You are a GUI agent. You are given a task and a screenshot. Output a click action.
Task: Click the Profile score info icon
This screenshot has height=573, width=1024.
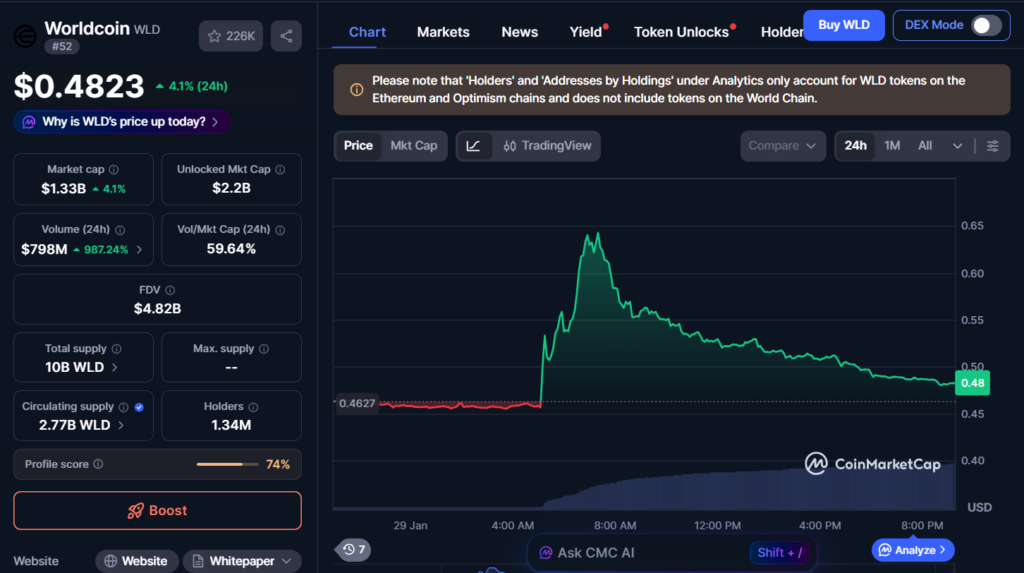98,464
